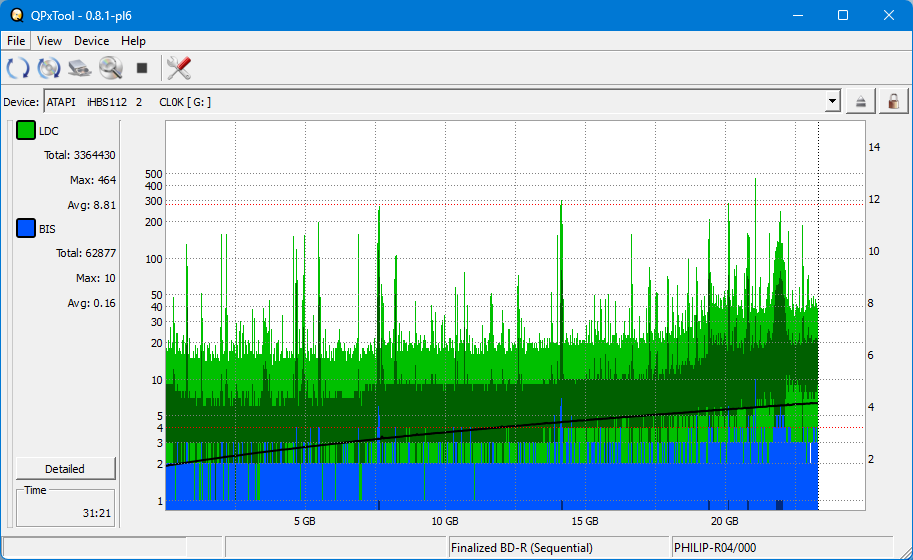Screen dimensions: 913x560
Task: Click the rescan devices refresh icon
Action: [18, 68]
